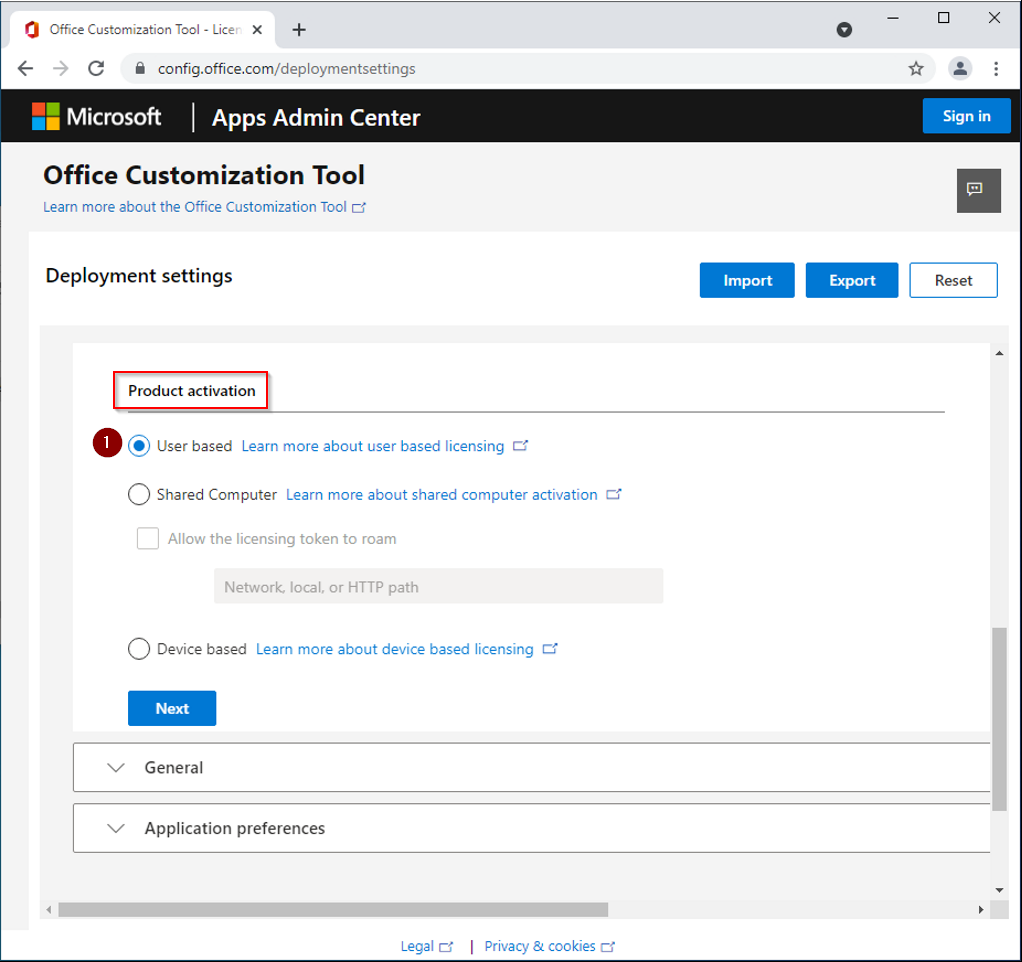Screen dimensions: 1022x962
Task: Select the Device based radio button
Action: coord(139,649)
